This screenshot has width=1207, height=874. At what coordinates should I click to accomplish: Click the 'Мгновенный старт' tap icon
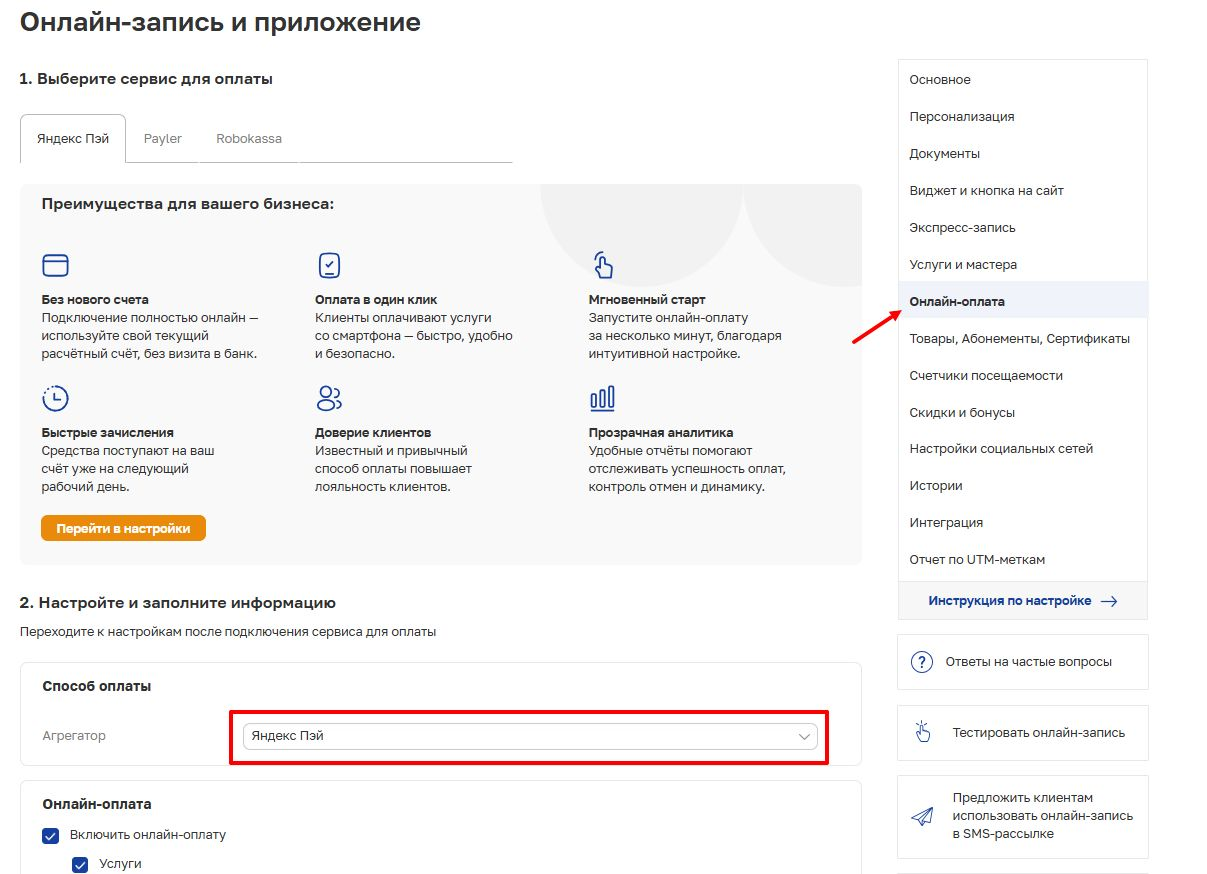pos(602,265)
